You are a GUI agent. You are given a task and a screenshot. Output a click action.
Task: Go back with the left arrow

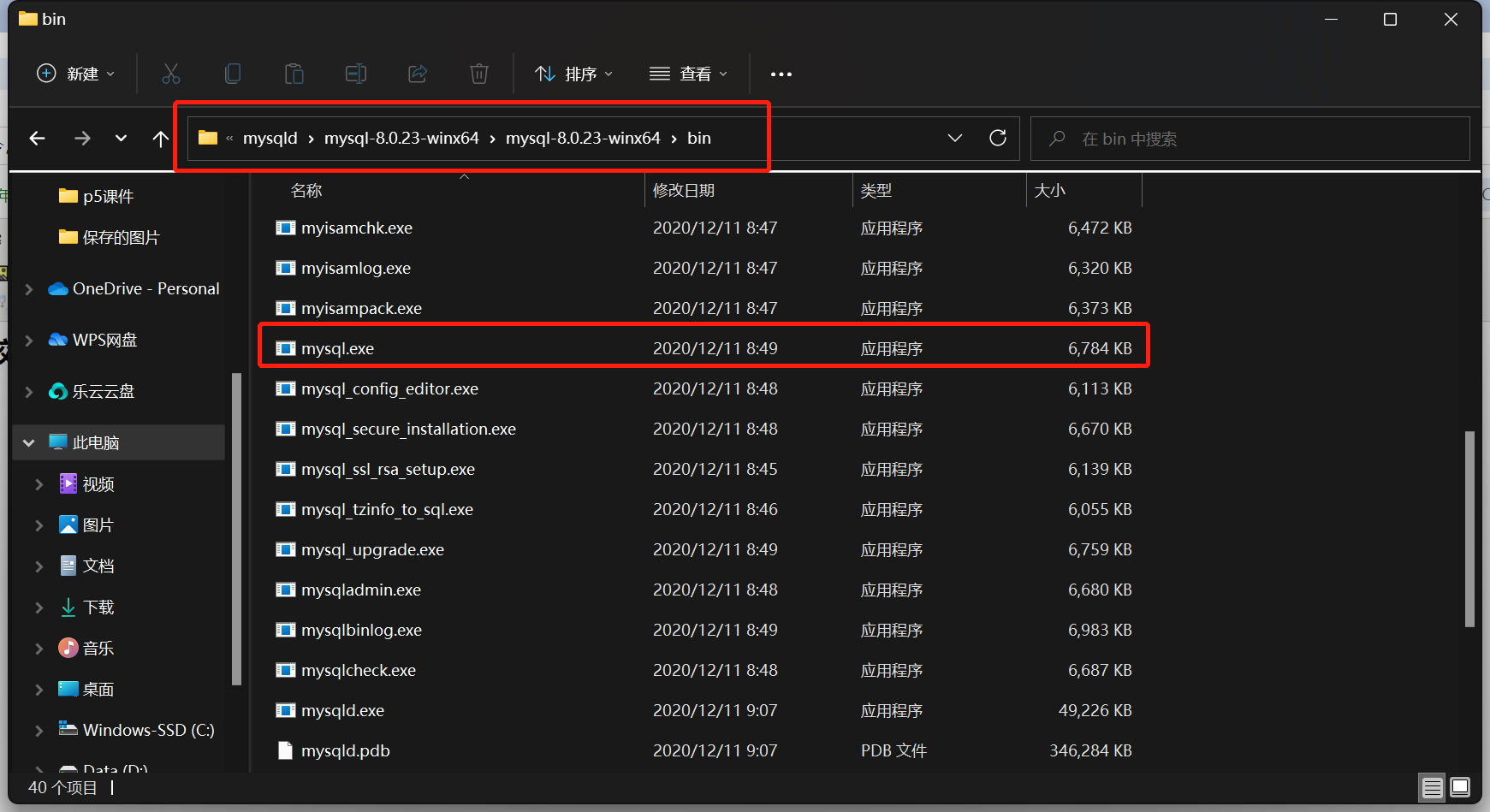click(37, 139)
